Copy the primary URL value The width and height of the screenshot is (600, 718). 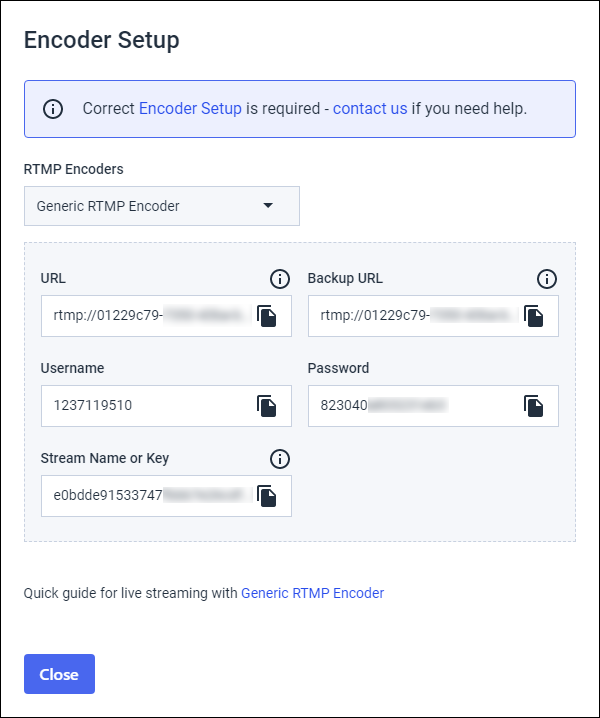(267, 316)
